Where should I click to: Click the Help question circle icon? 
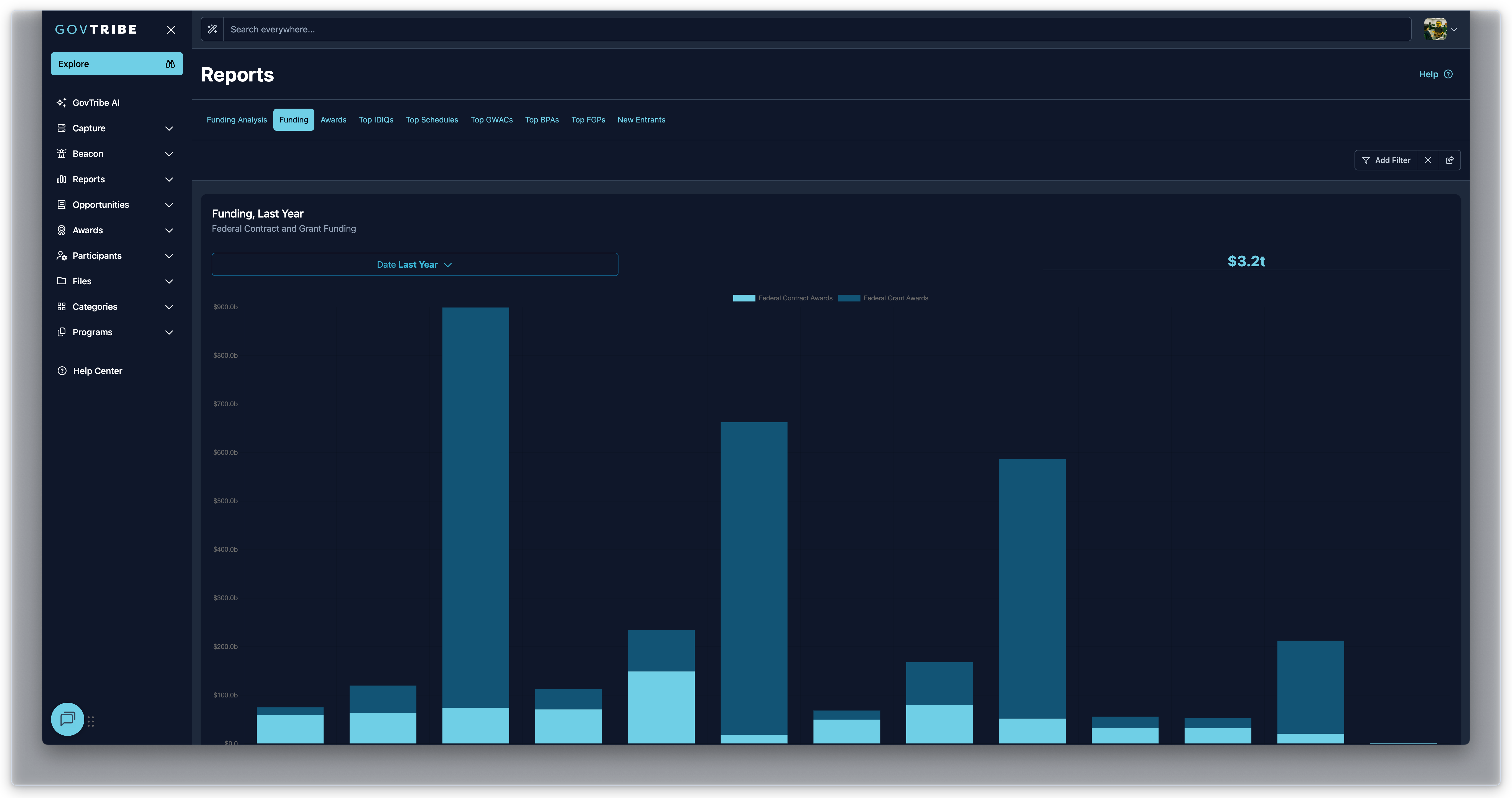click(1449, 74)
